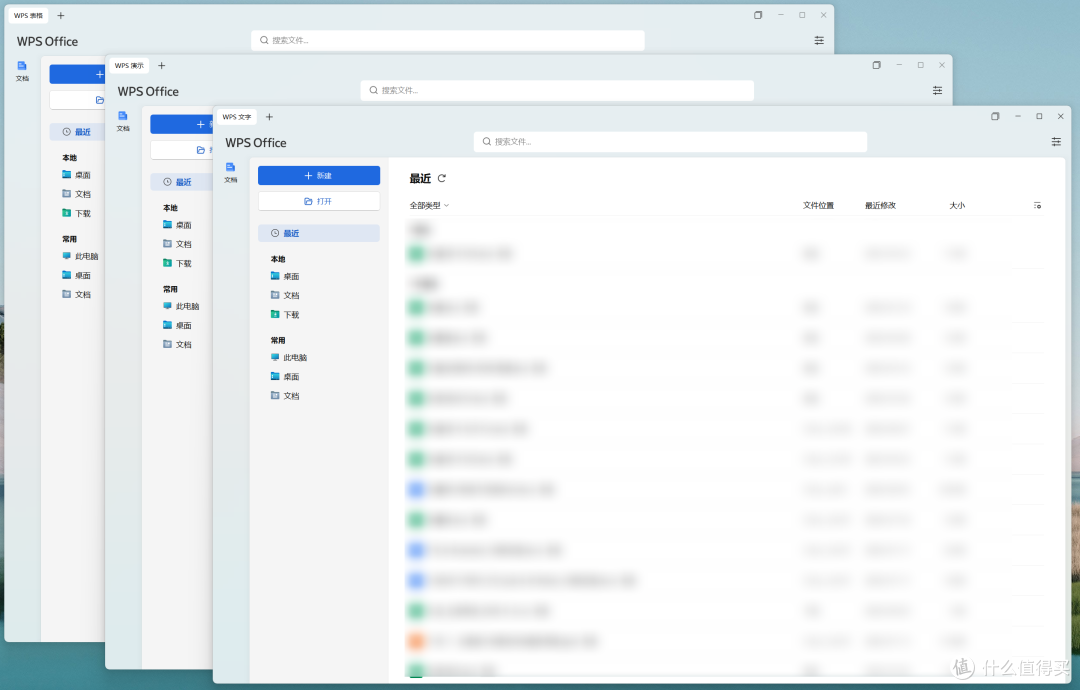Click 文档 sidebar icon in WPS 演示 window

(x=123, y=121)
